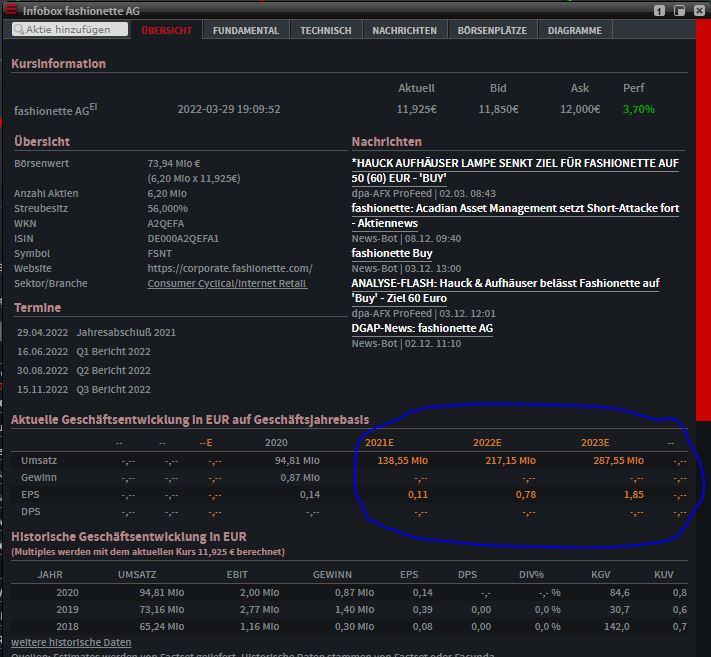Viewport: 711px width, 657px height.
Task: Click the window icon labeled 1 in title bar
Action: point(659,10)
